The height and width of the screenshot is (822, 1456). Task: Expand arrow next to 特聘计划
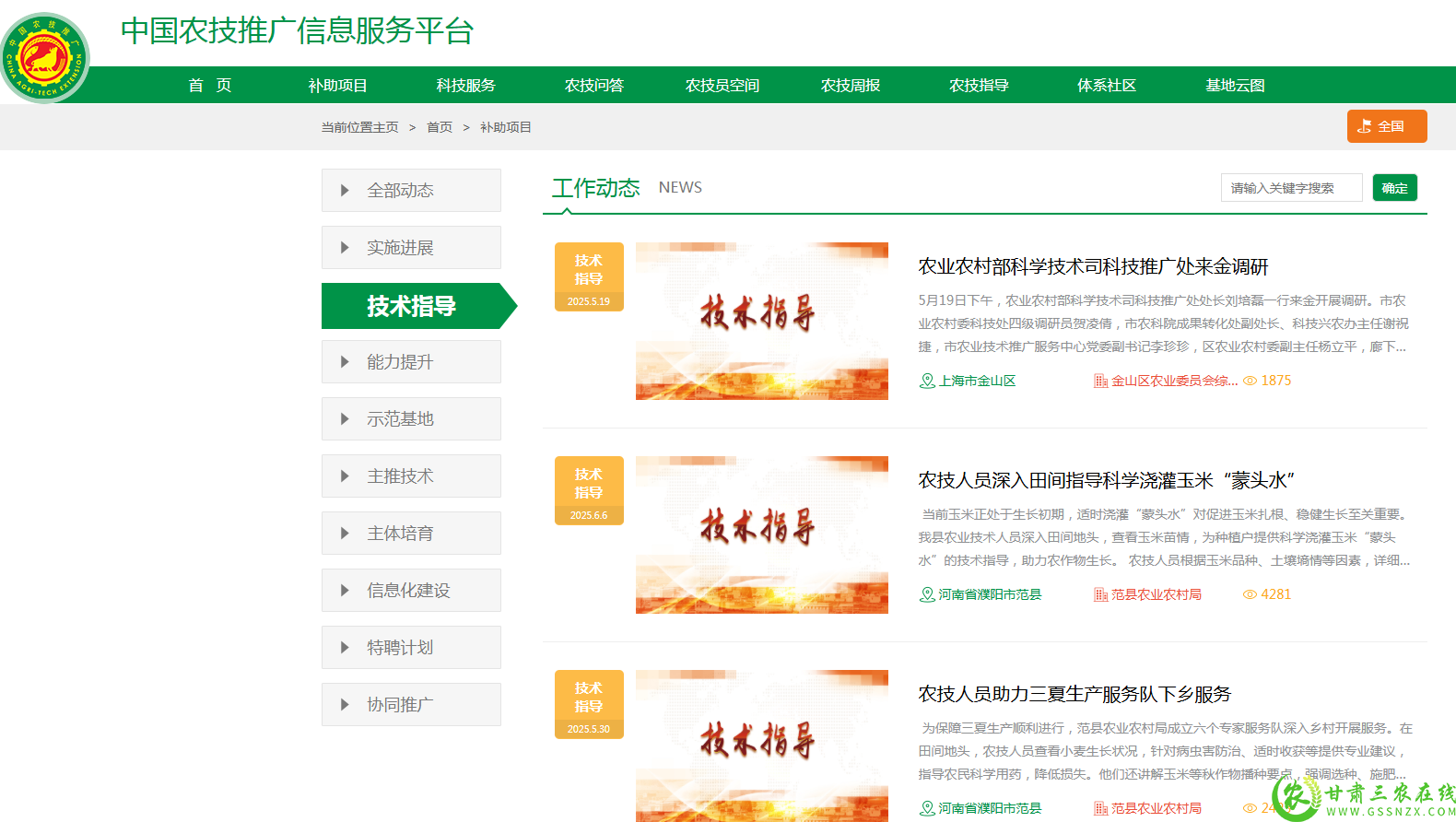tap(345, 648)
